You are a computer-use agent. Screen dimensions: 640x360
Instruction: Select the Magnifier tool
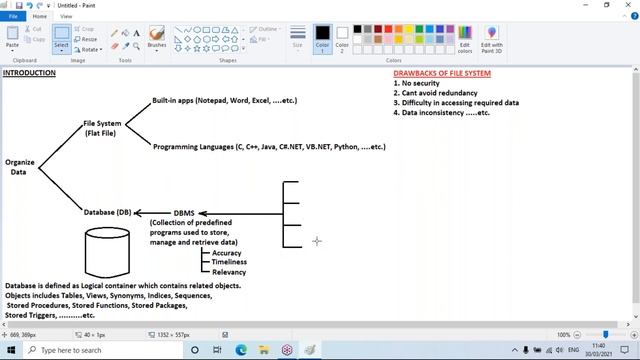136,46
